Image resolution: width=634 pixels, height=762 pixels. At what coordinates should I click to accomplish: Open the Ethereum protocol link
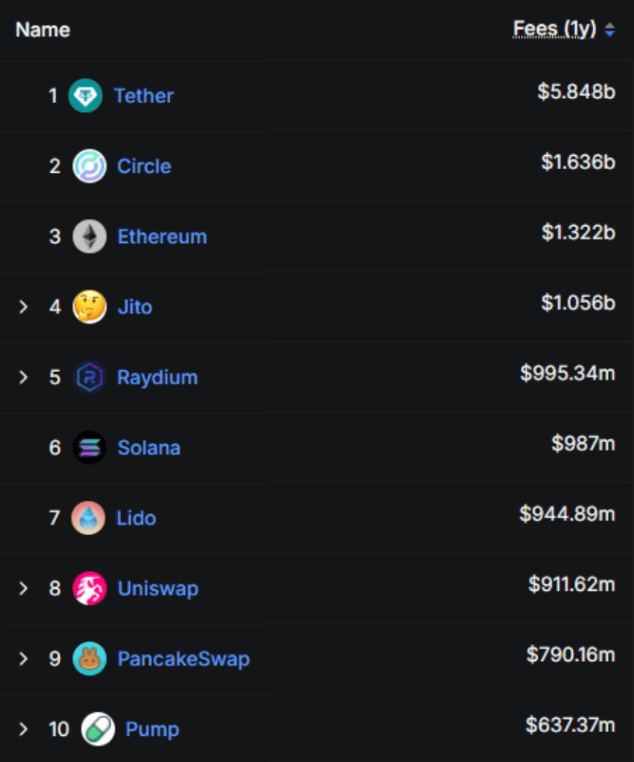coord(162,237)
